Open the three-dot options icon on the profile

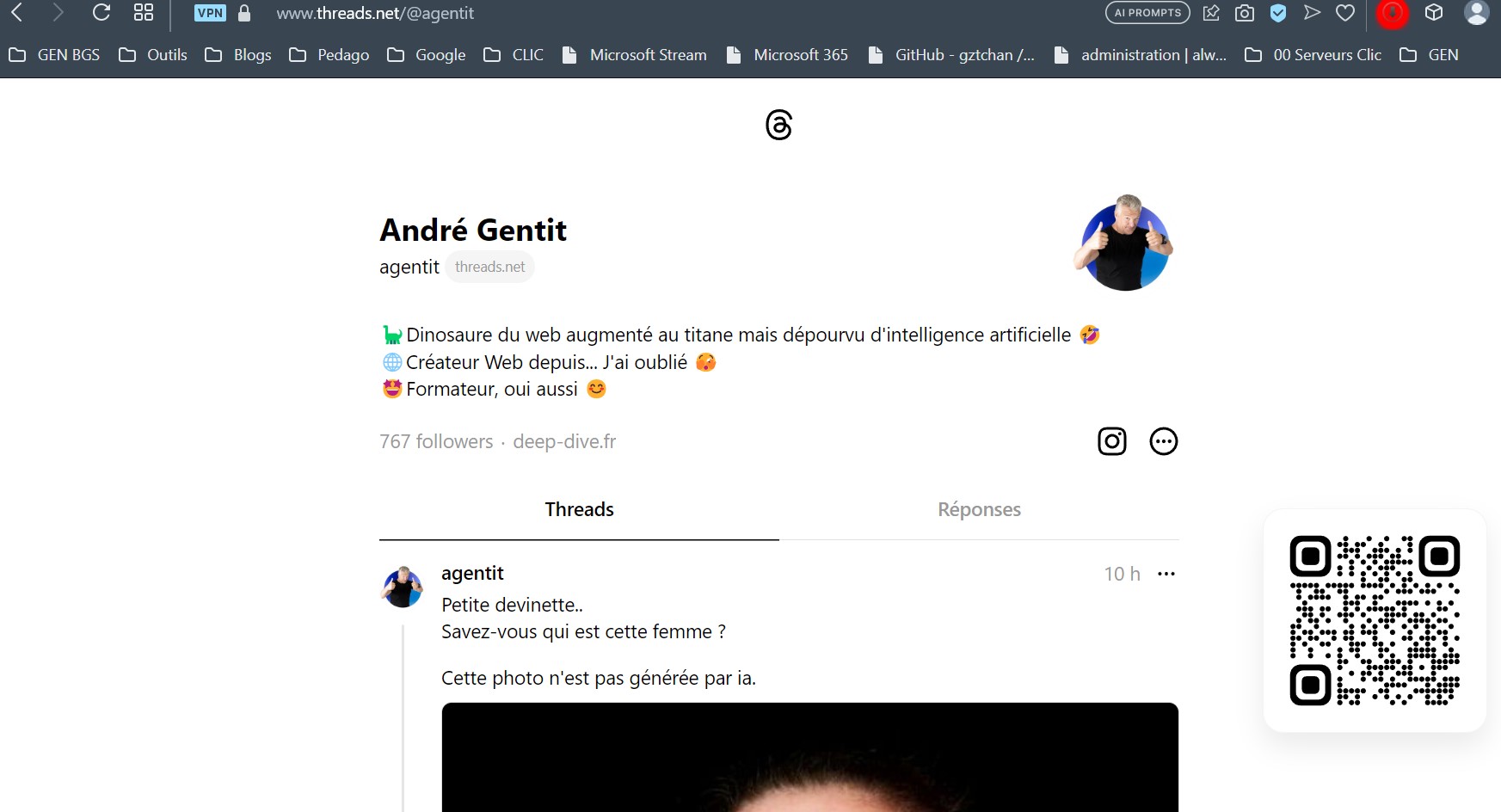tap(1164, 441)
